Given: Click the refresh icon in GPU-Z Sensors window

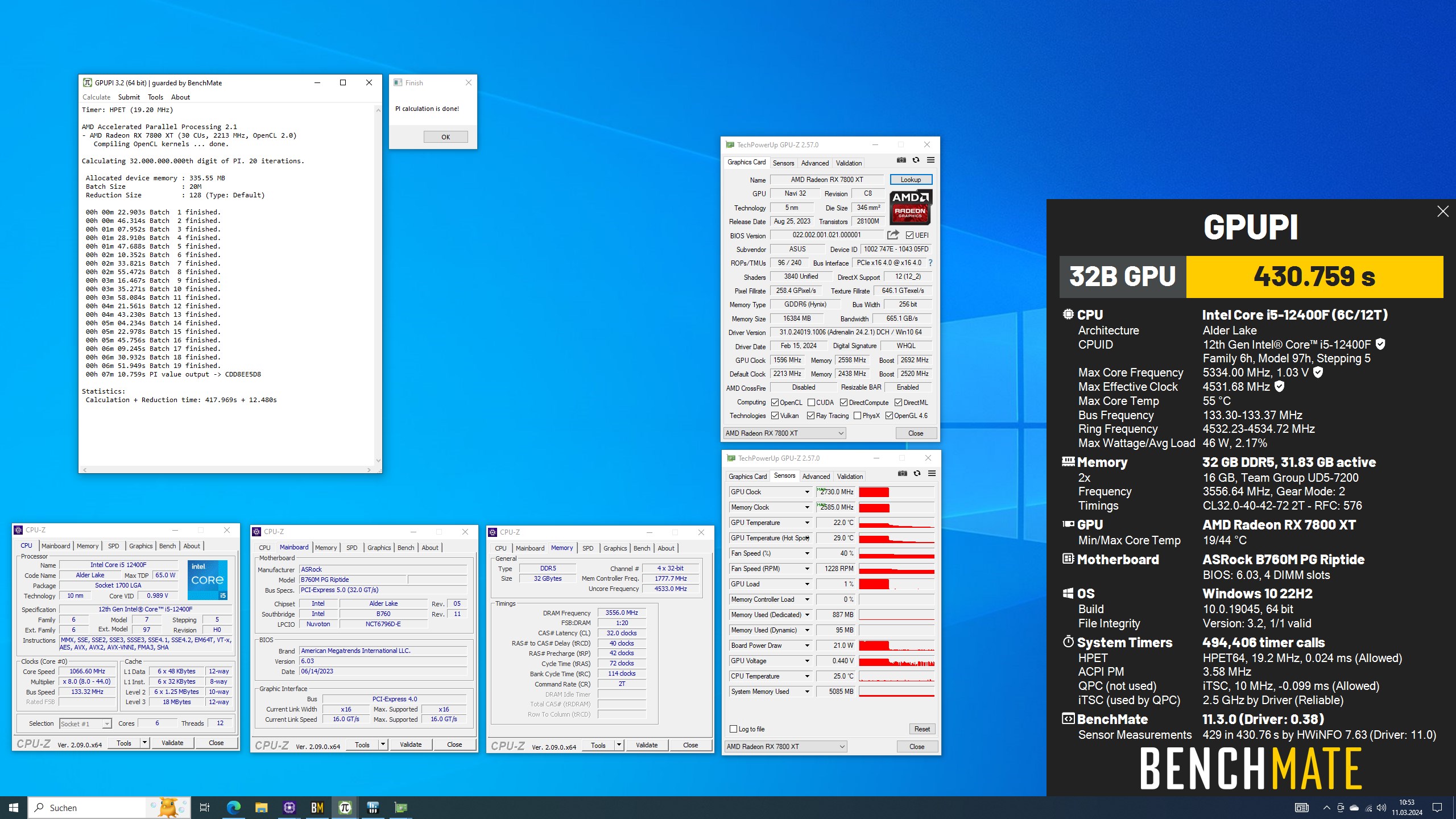Looking at the screenshot, I should click(917, 474).
